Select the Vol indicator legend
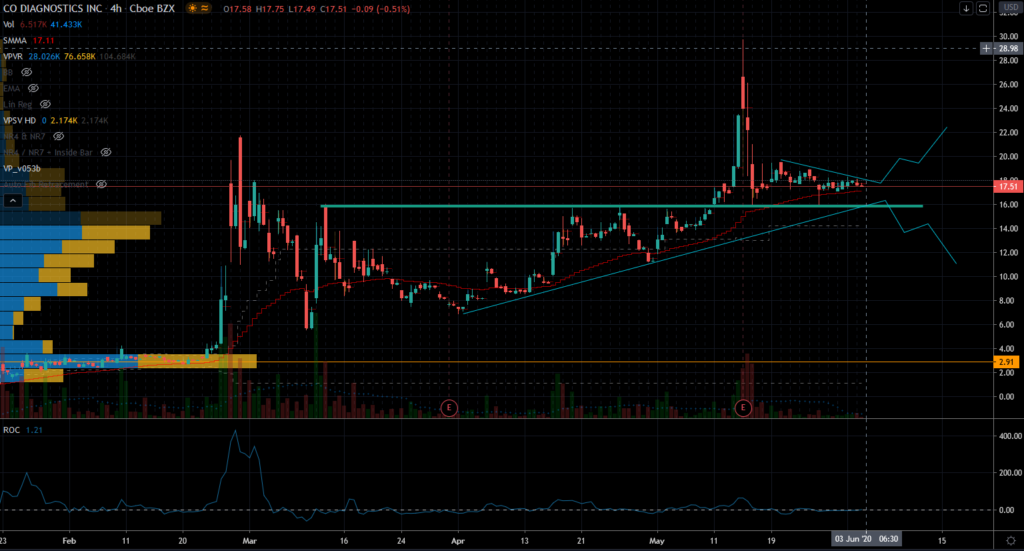 point(8,24)
